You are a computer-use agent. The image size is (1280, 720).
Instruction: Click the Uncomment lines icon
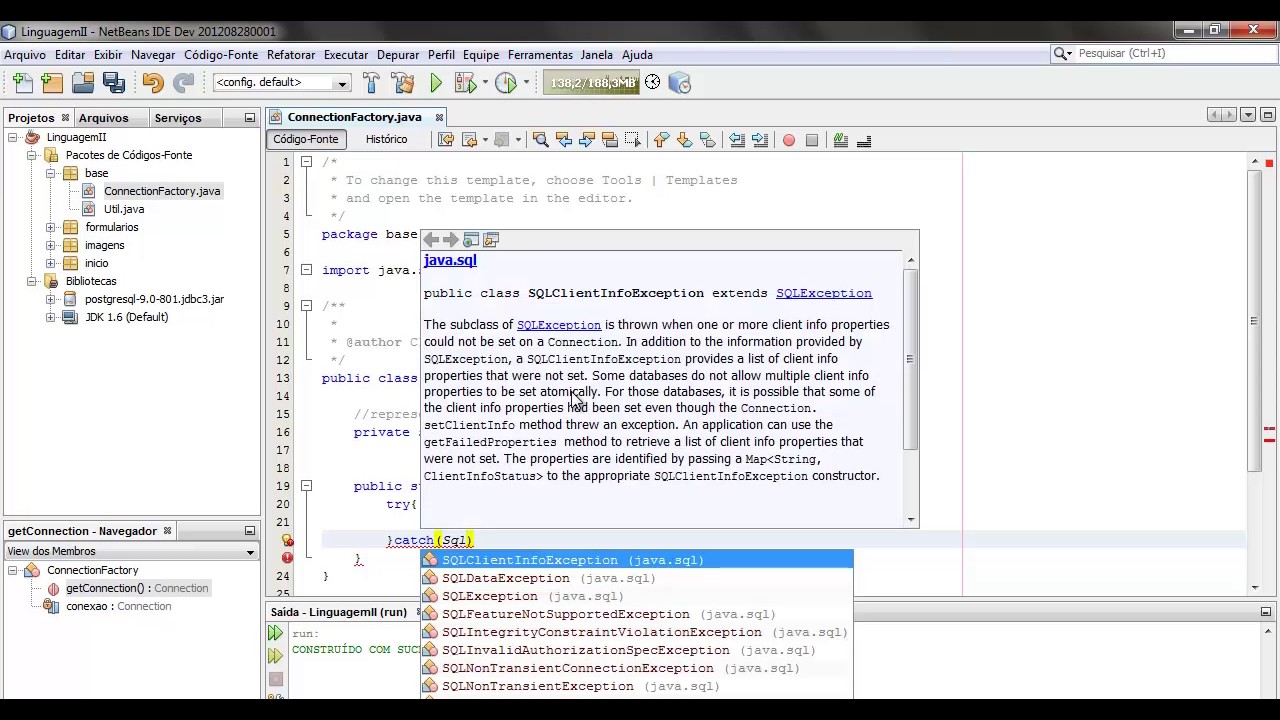[864, 140]
